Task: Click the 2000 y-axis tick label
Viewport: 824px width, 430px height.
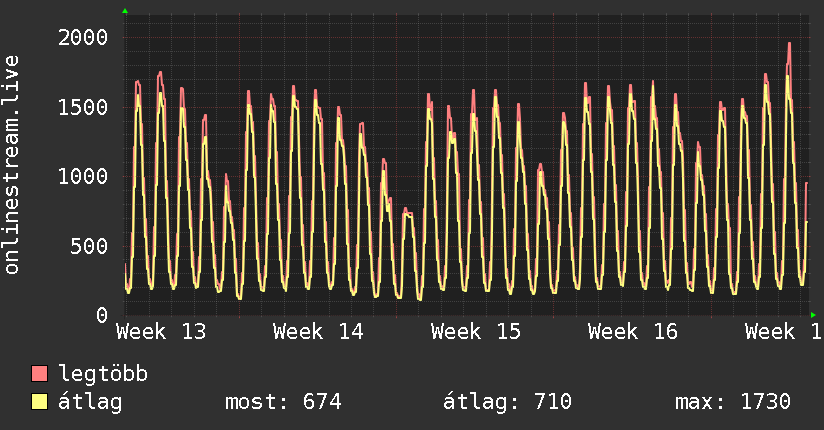Action: (x=83, y=38)
